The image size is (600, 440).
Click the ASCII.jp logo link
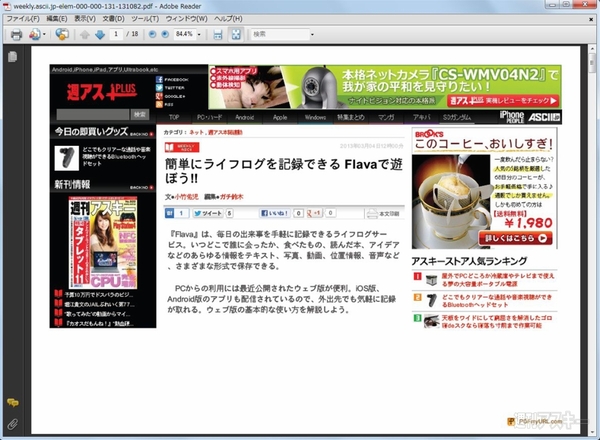pos(544,117)
